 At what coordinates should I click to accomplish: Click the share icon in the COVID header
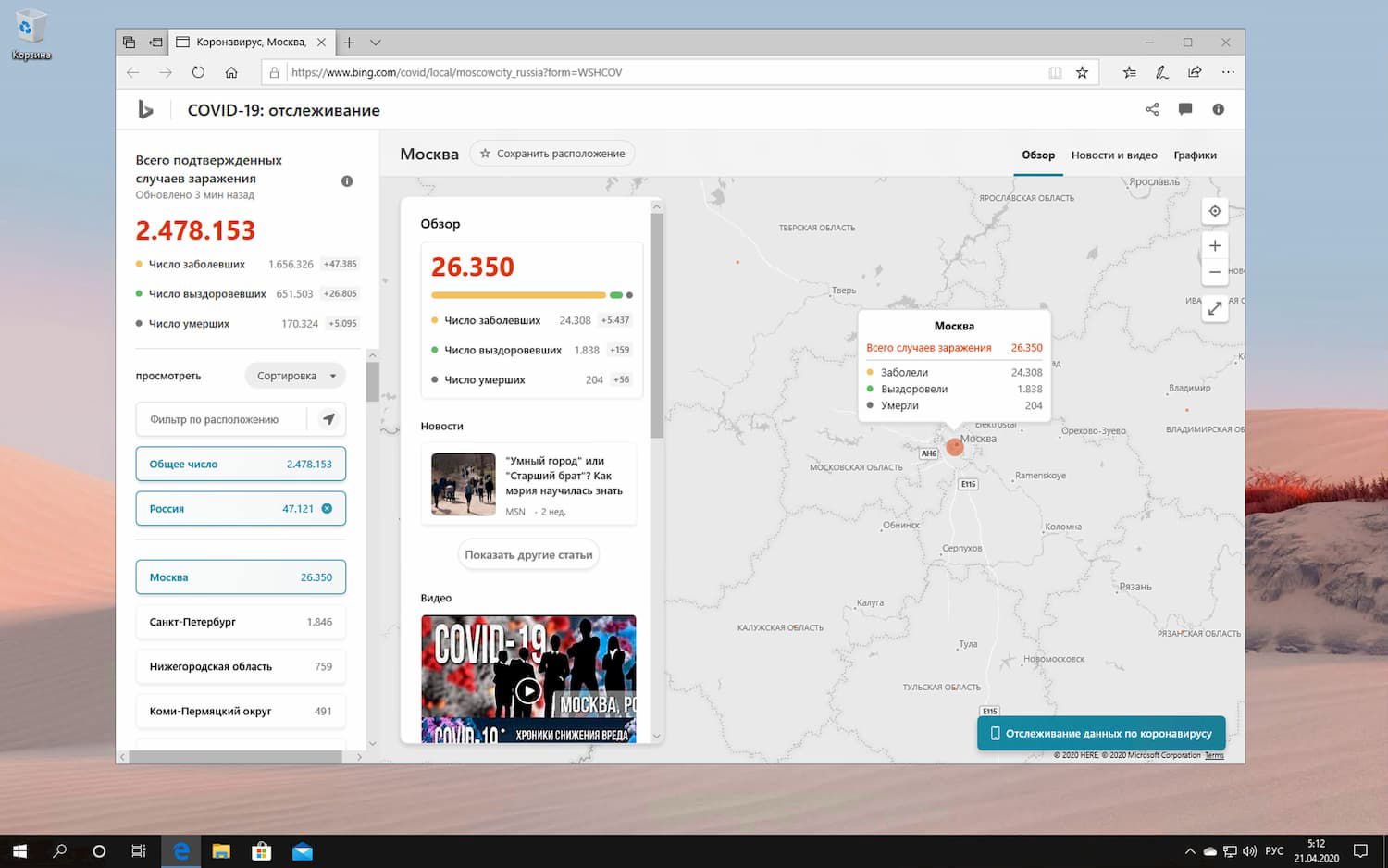[1152, 109]
